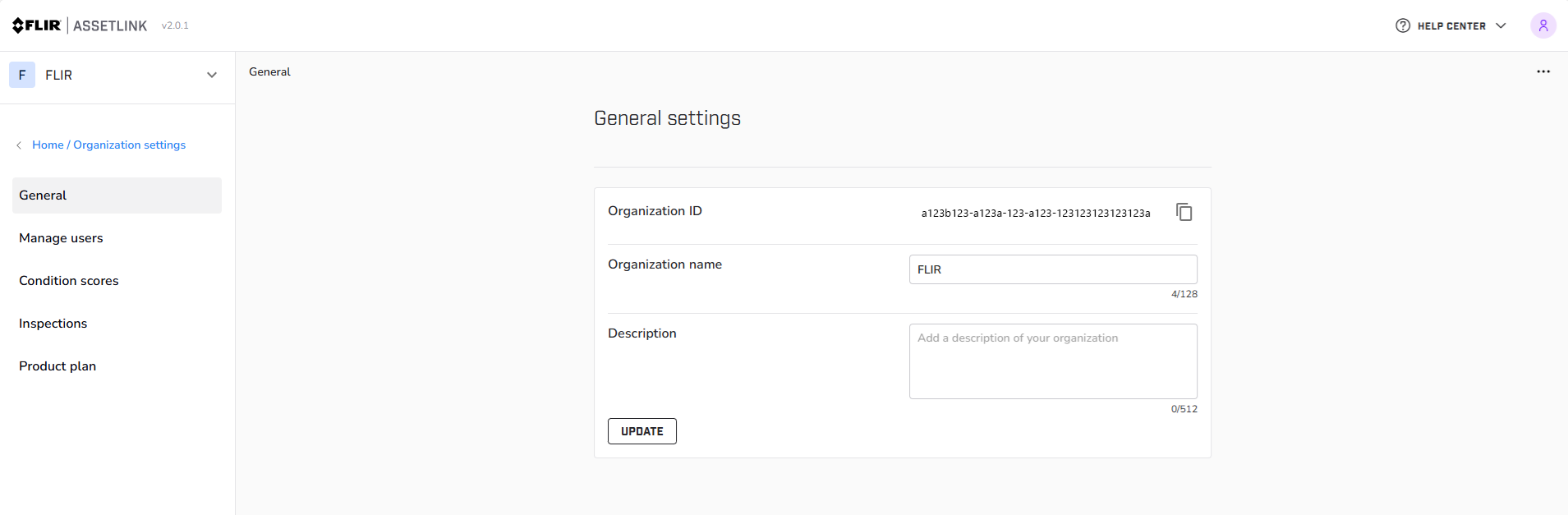Expand the Help Center dropdown arrow
The image size is (1568, 515).
pos(1501,25)
